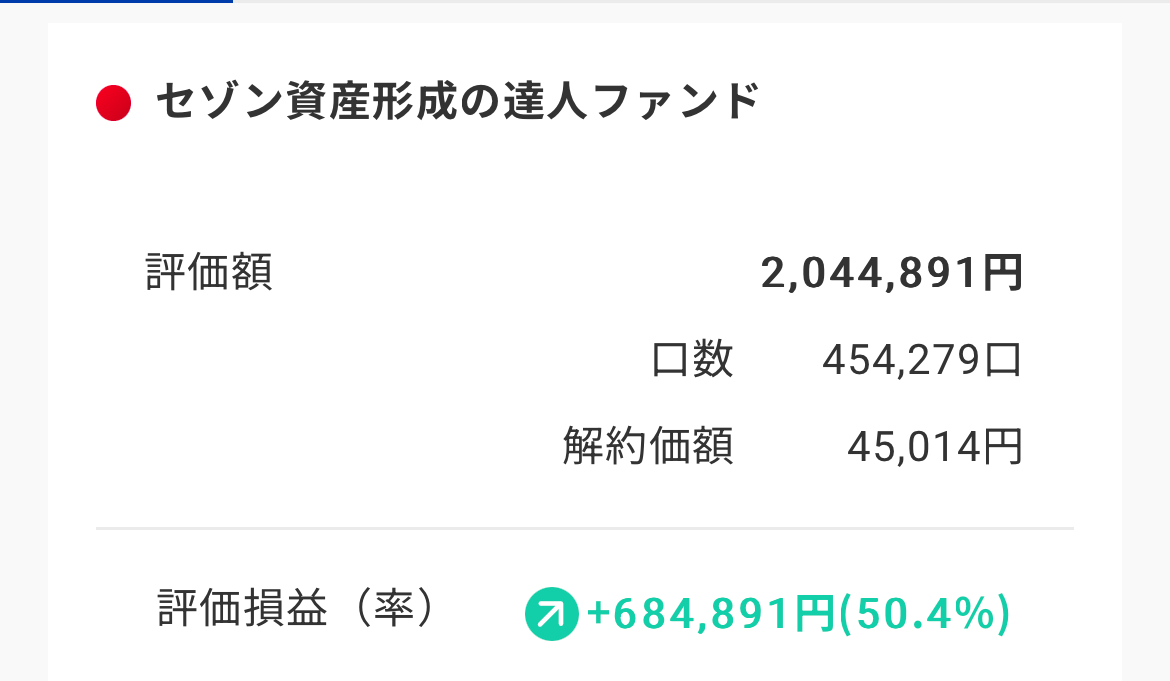Click the red dot beside the fund name
Image resolution: width=1170 pixels, height=681 pixels.
coord(113,103)
